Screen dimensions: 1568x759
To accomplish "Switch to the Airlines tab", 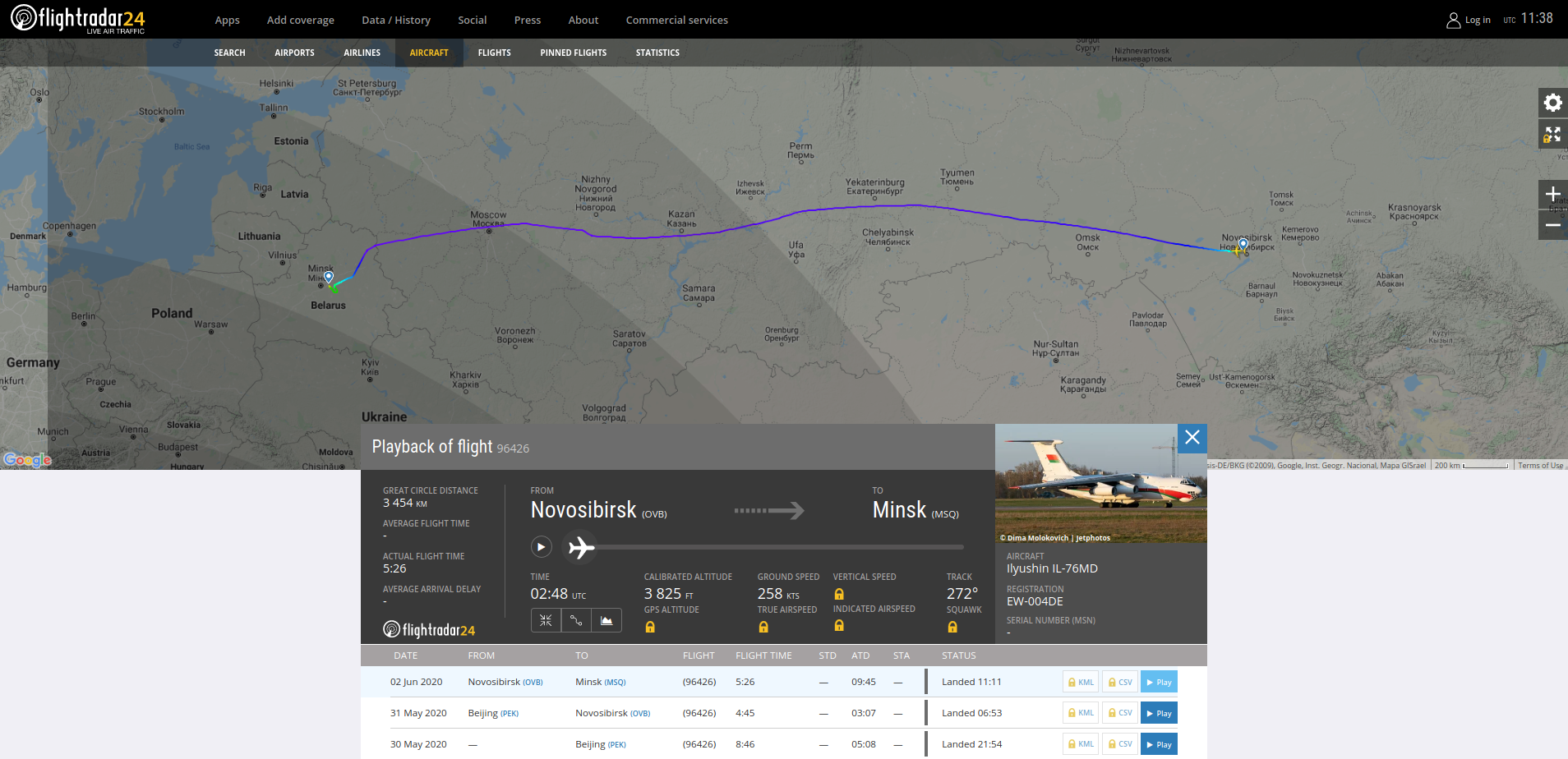I will 362,53.
